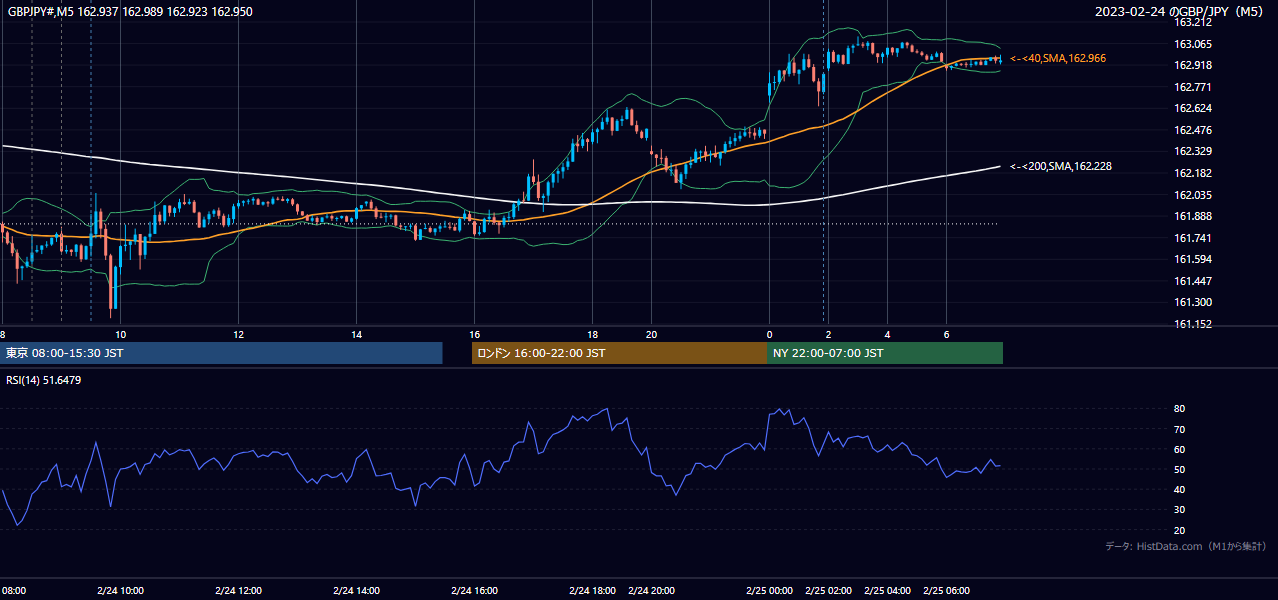Click the 2/24 20:00 date label
This screenshot has height=600, width=1278.
click(x=651, y=590)
